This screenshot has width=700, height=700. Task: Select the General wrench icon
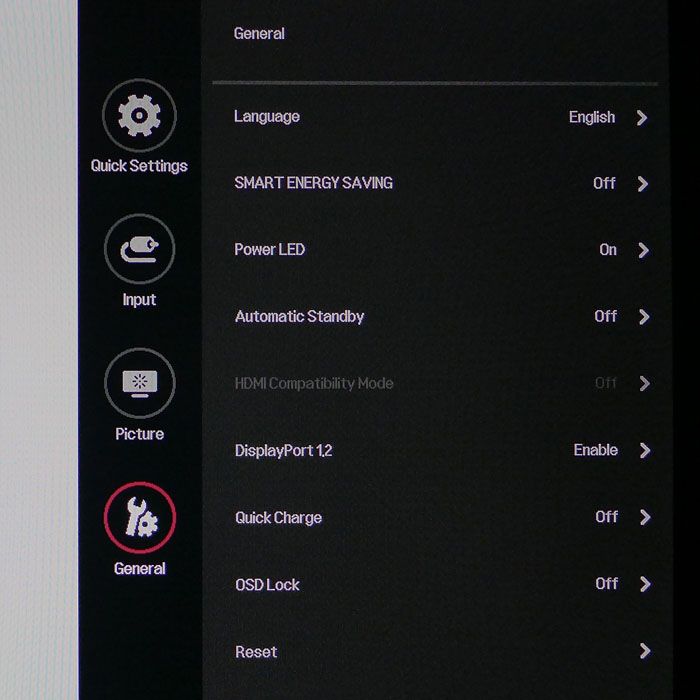point(140,517)
